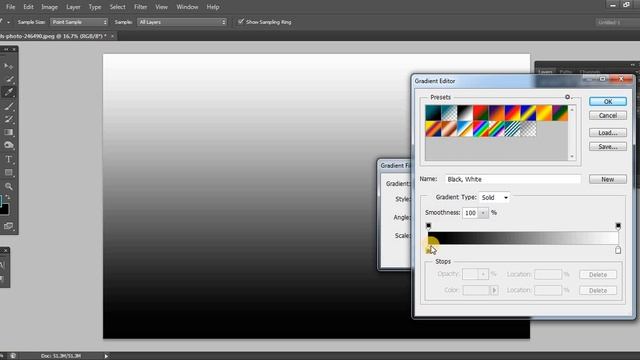The height and width of the screenshot is (360, 640).
Task: Choose the Orange, Yellow, Orange gradient preset
Action: 544,113
